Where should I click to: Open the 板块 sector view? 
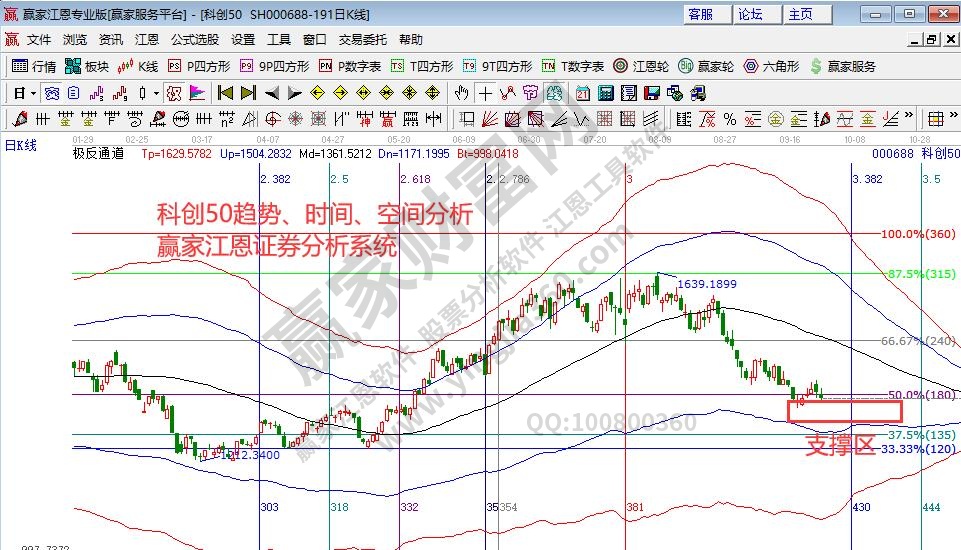pos(87,66)
